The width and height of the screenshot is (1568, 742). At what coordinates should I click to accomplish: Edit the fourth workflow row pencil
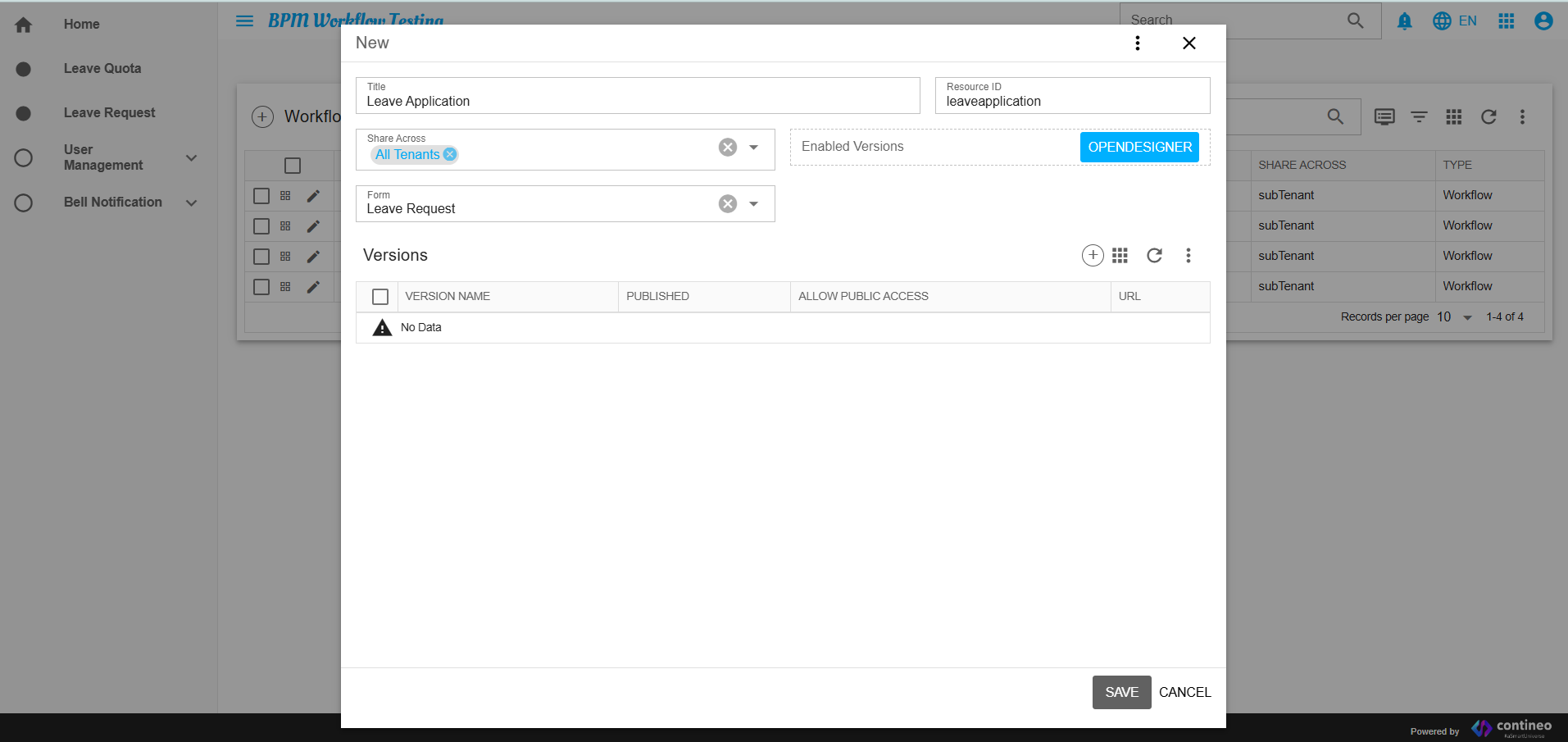[313, 287]
